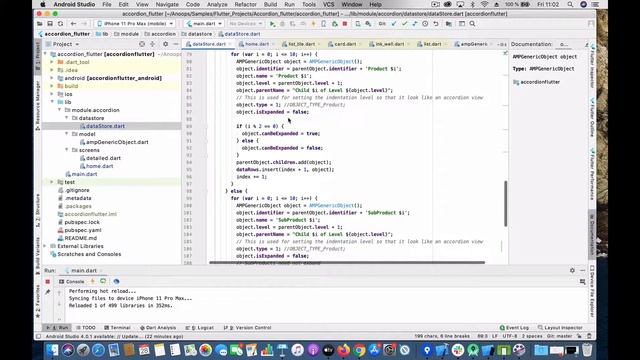640x360 pixels.
Task: Open the Layout Inspector
Action: pos(560,328)
